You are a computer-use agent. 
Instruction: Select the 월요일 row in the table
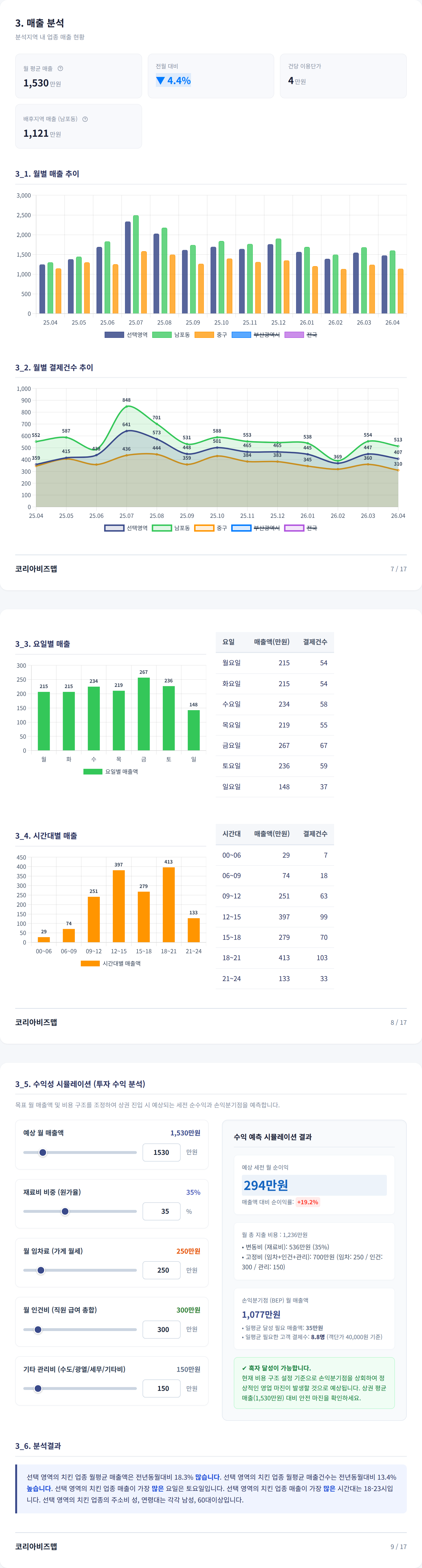(275, 663)
